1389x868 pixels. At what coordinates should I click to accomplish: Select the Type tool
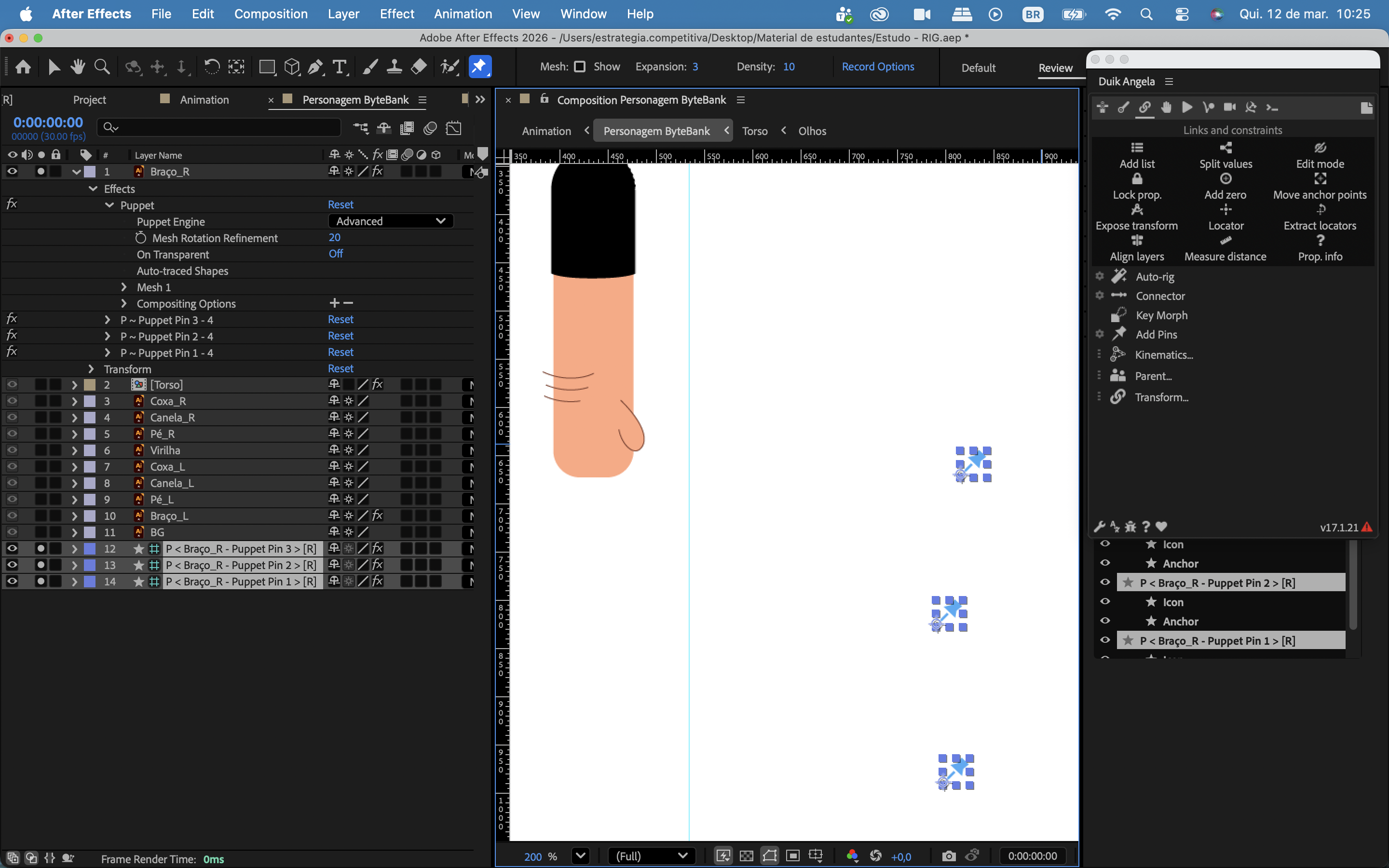pos(340,67)
